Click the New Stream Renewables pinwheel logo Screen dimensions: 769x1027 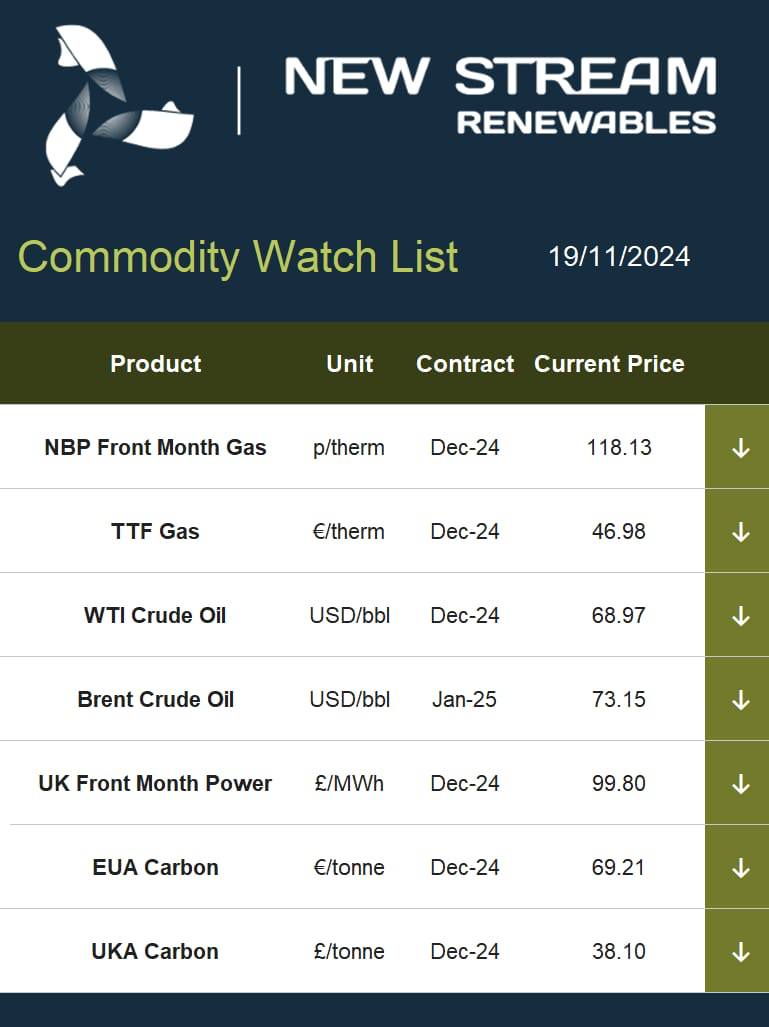(119, 105)
